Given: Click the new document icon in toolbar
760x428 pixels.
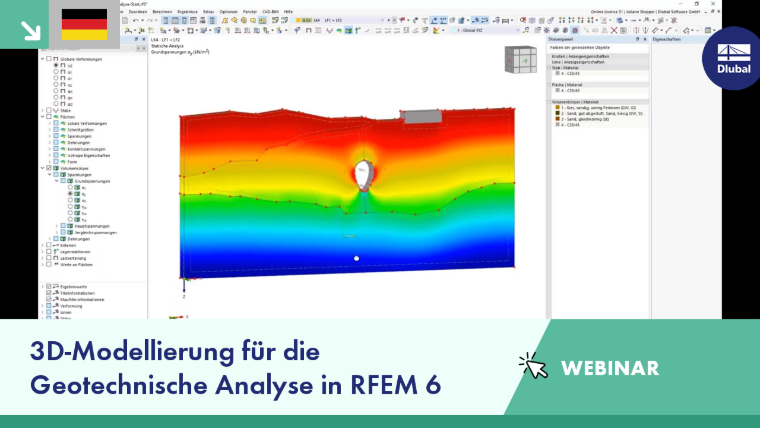Looking at the screenshot, I should pyautogui.click(x=125, y=20).
